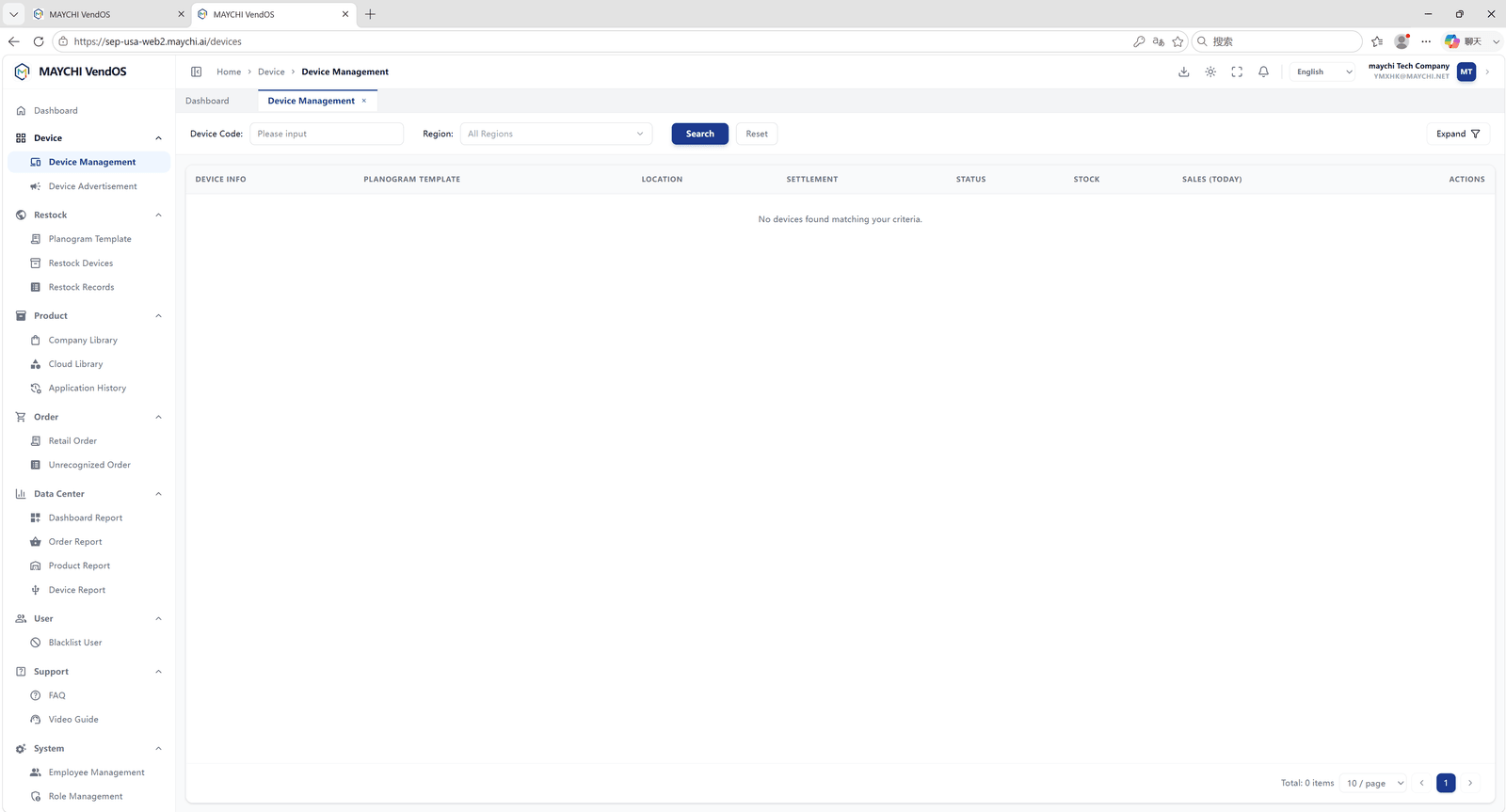Open the All Regions dropdown

pyautogui.click(x=556, y=134)
